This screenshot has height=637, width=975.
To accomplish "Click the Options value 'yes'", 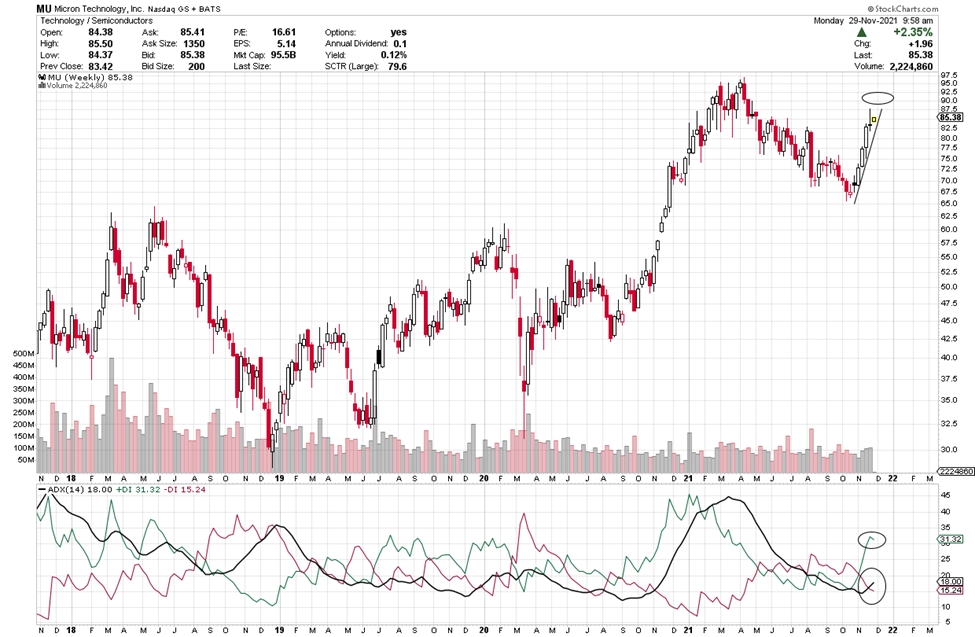I will click(x=399, y=32).
